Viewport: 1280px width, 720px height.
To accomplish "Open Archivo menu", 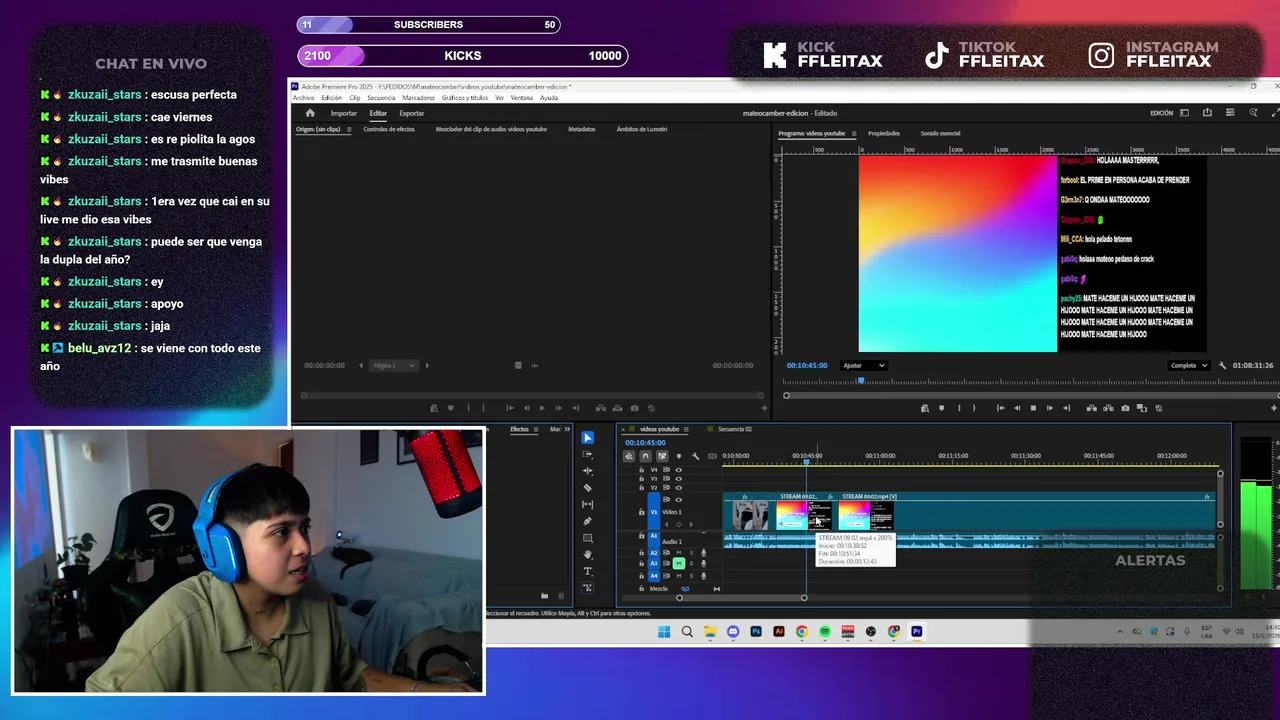I will point(303,98).
